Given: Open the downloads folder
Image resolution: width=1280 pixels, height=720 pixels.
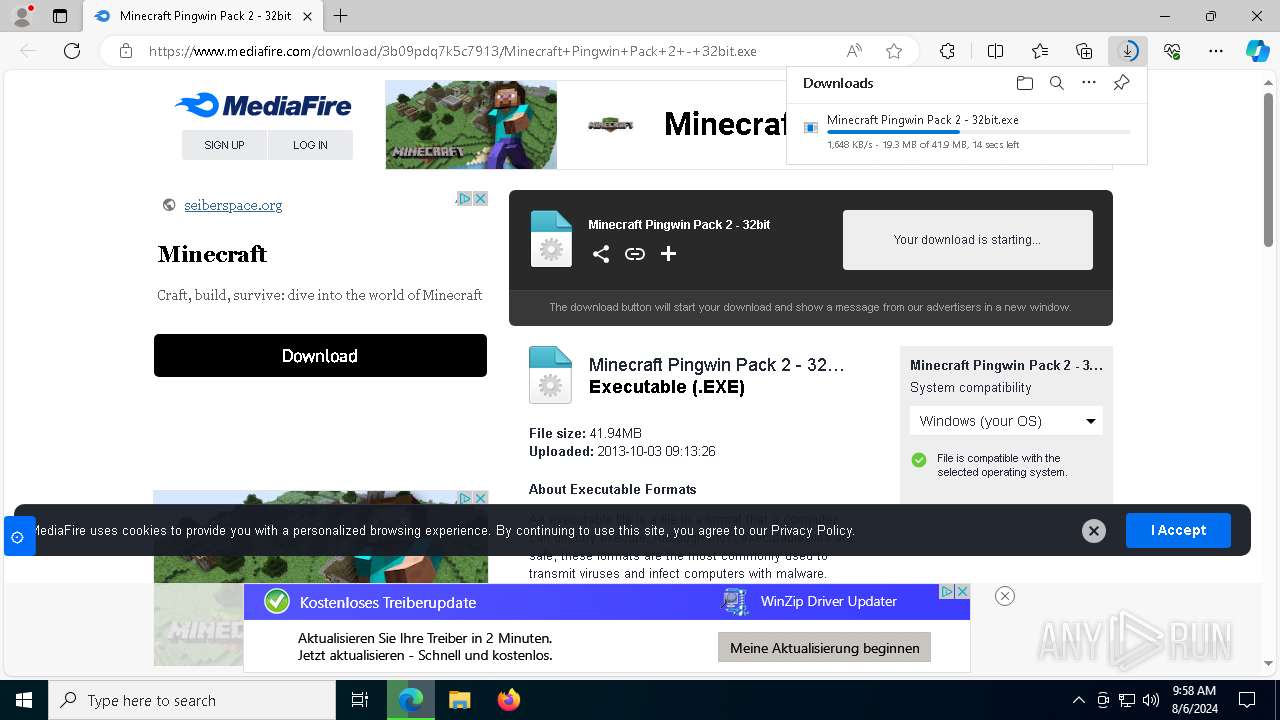Looking at the screenshot, I should [x=1024, y=83].
